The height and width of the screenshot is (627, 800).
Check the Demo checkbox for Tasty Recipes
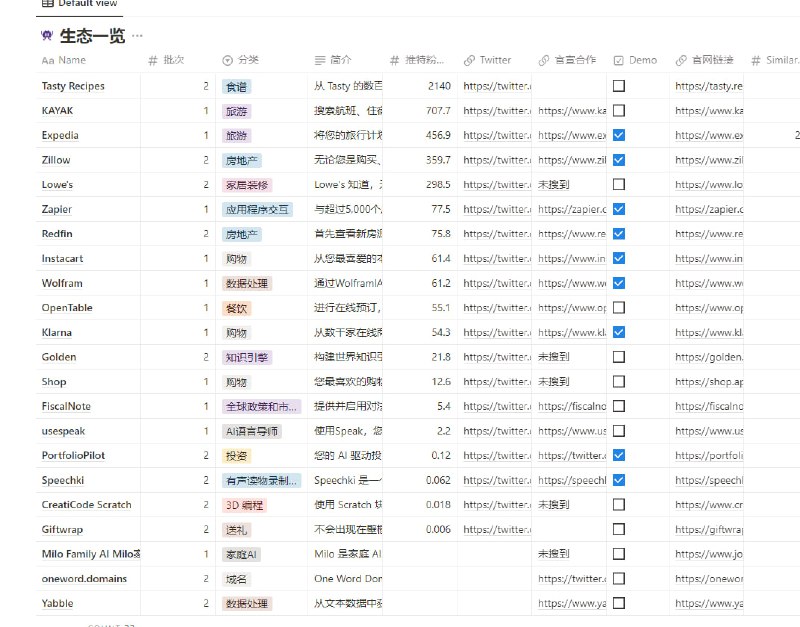tap(619, 86)
